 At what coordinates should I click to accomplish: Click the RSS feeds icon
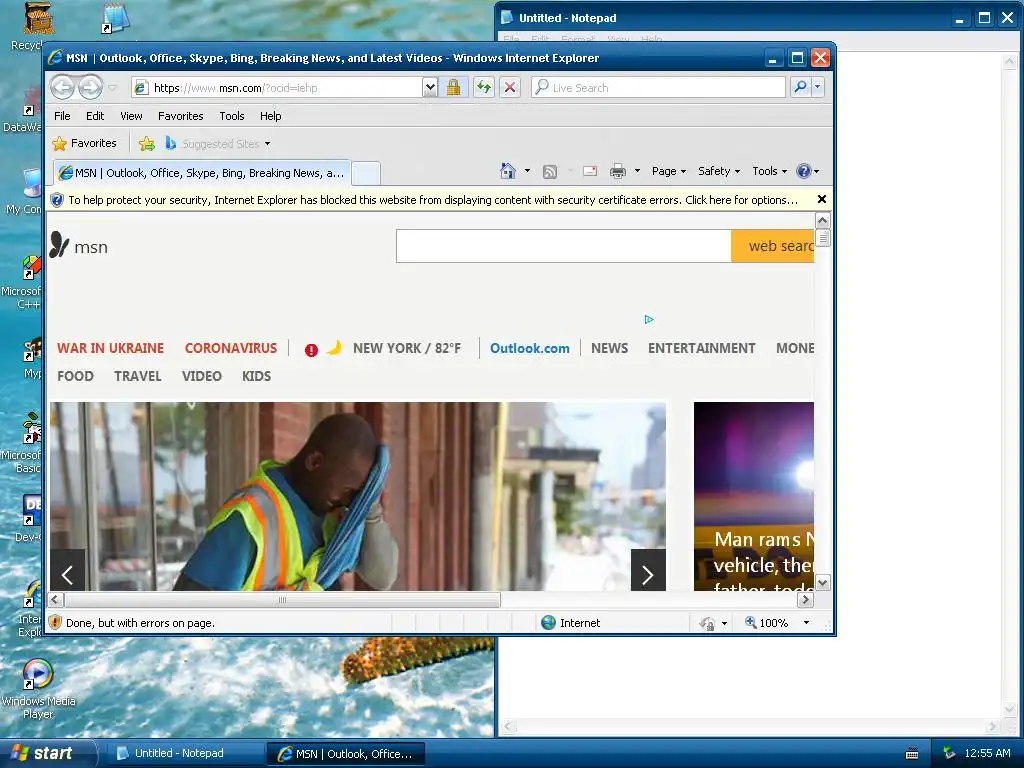tap(550, 172)
